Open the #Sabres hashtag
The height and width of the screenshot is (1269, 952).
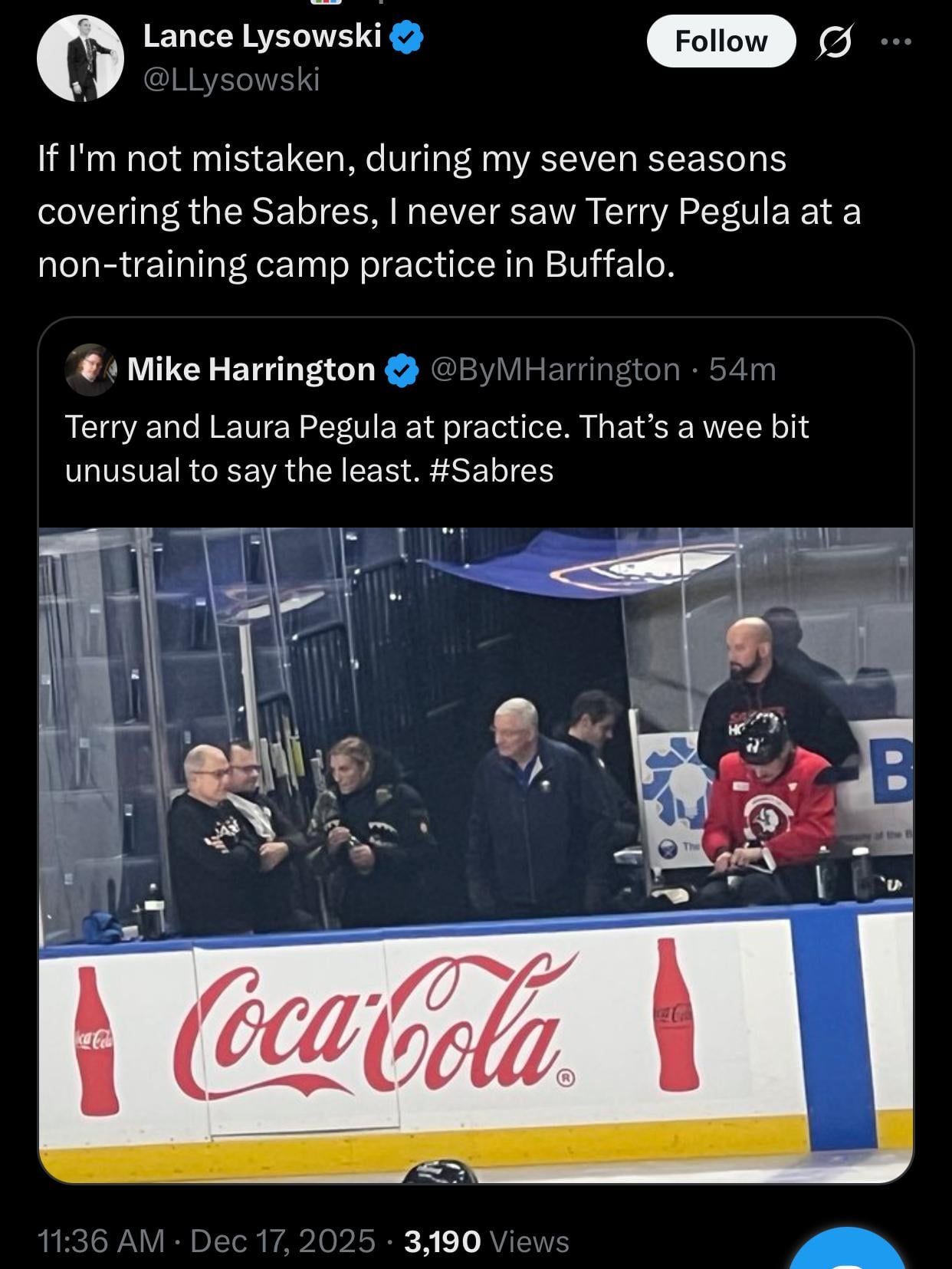click(491, 471)
